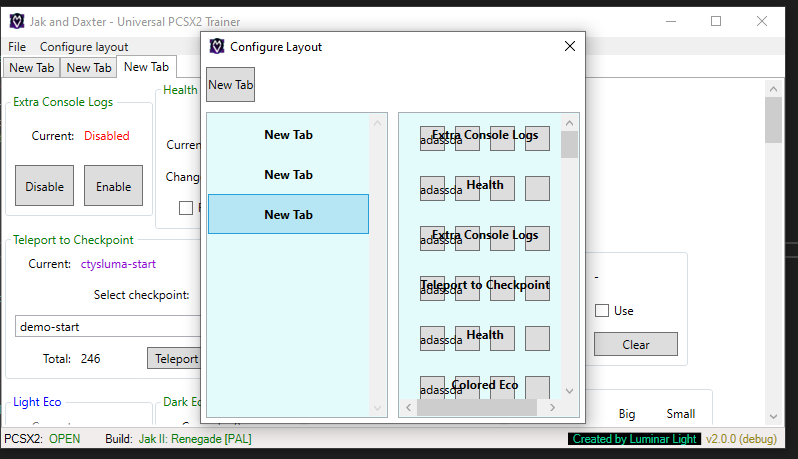Select the active New Tab tab in main window
This screenshot has height=459, width=798.
pos(147,67)
